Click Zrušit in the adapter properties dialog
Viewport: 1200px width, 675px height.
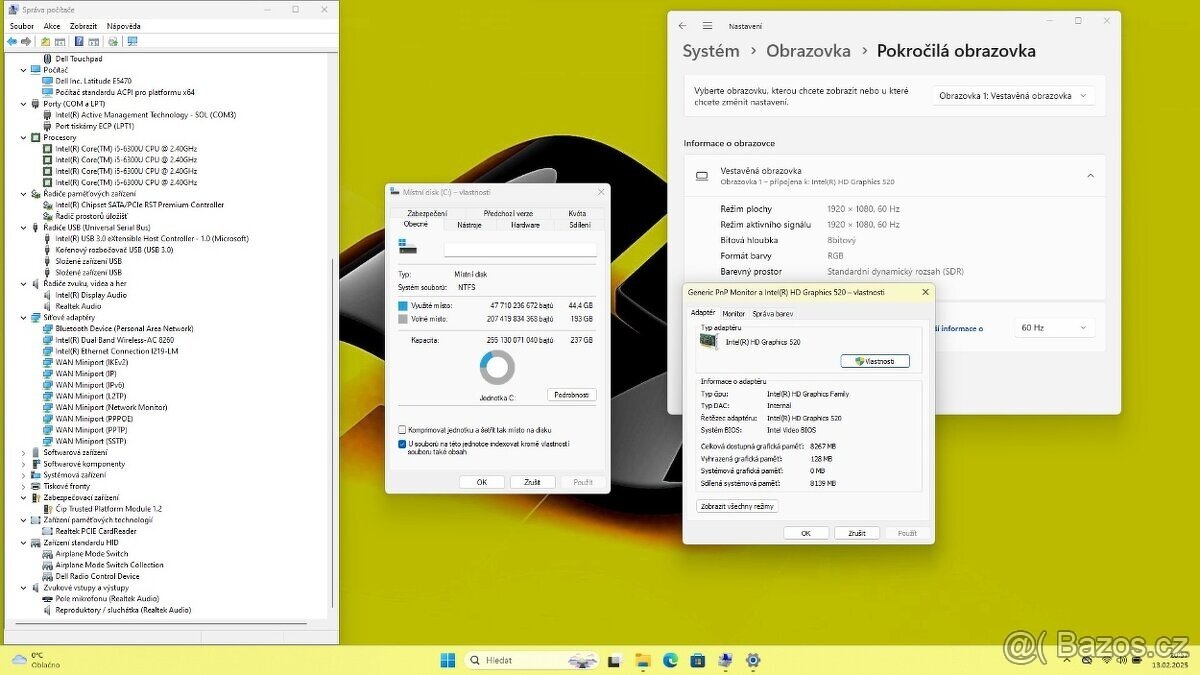coord(857,533)
